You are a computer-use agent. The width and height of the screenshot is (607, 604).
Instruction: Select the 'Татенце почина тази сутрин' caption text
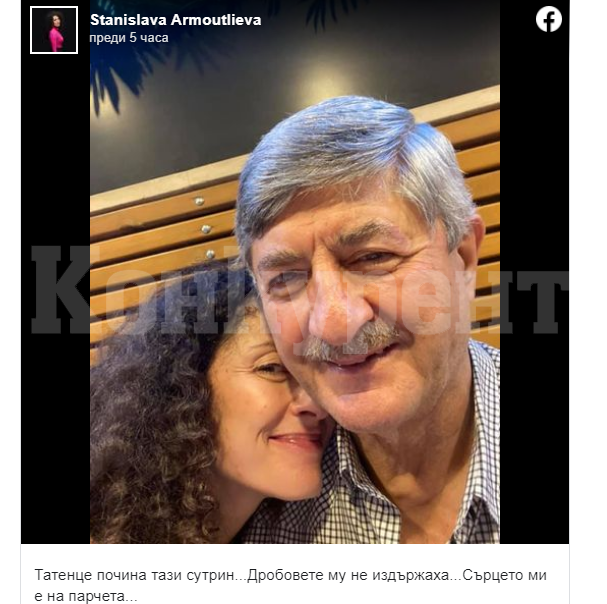click(x=135, y=575)
